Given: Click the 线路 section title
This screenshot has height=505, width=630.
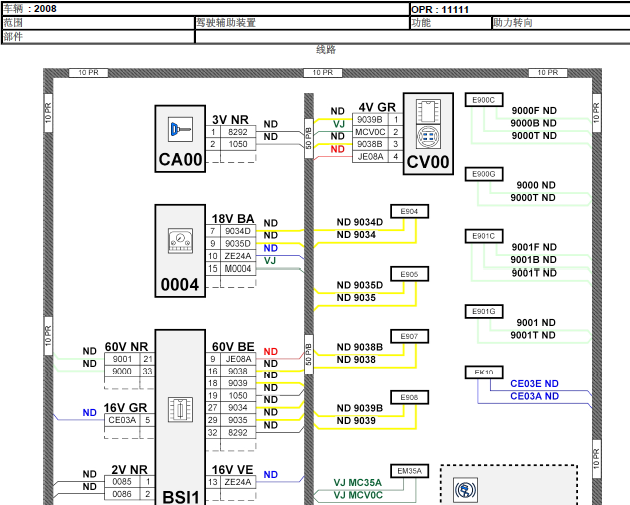Looking at the screenshot, I should 326,49.
